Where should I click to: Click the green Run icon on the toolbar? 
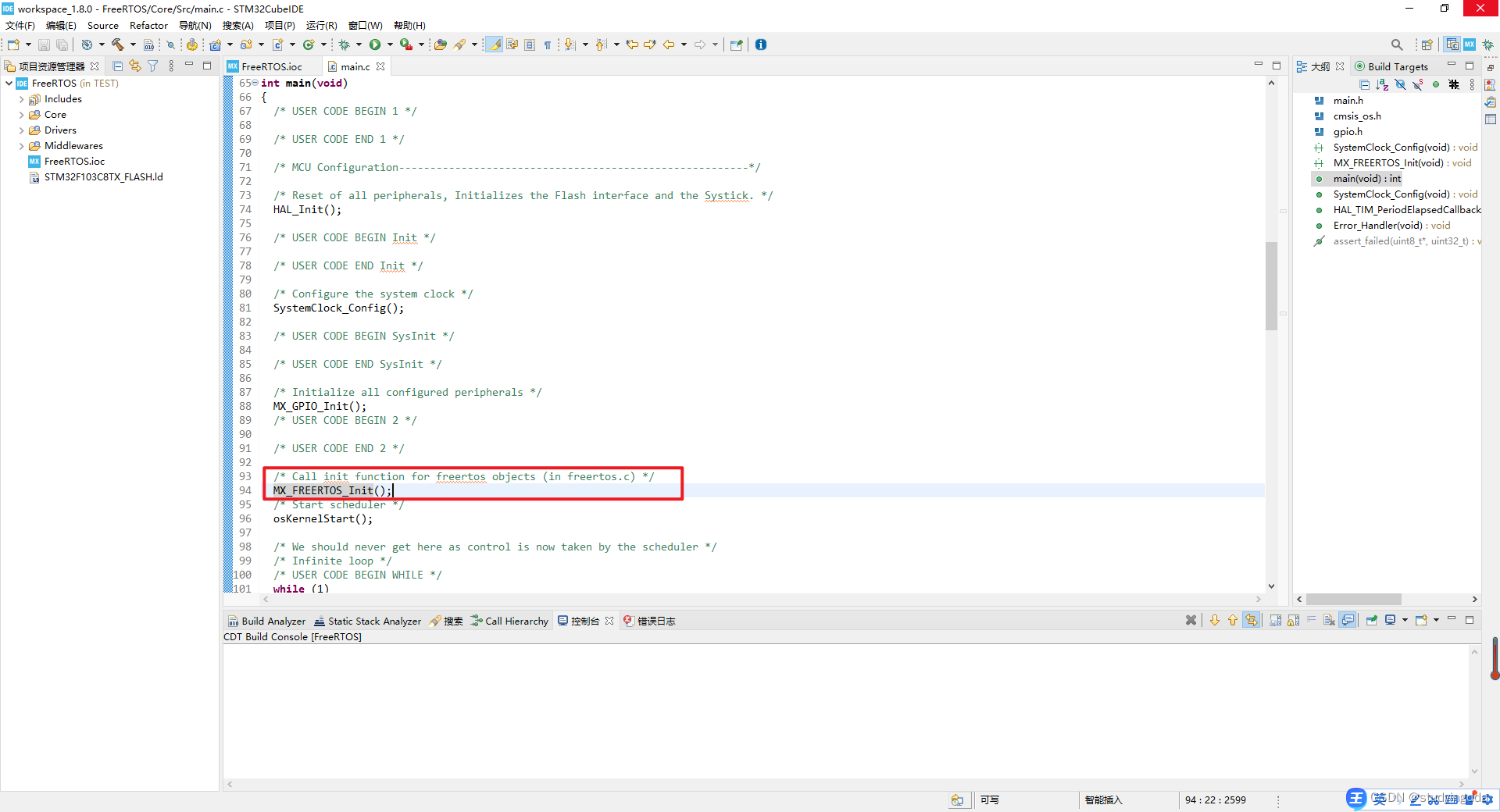[x=375, y=45]
